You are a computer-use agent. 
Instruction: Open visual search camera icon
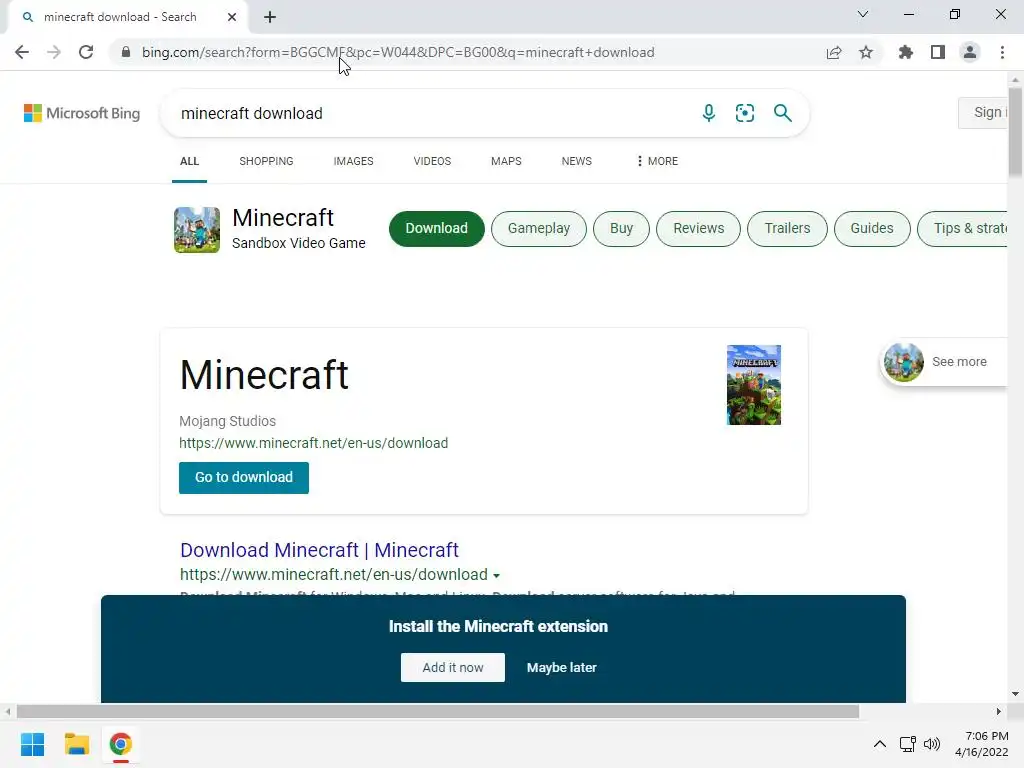[744, 113]
